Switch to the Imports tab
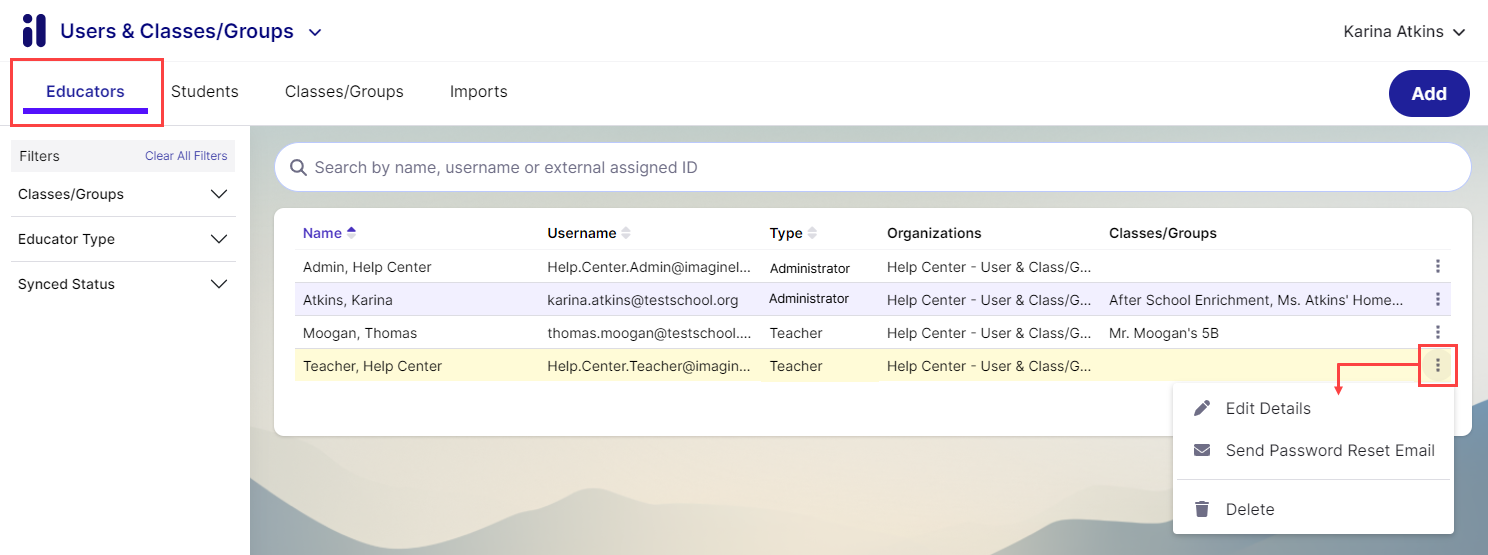 [x=478, y=92]
